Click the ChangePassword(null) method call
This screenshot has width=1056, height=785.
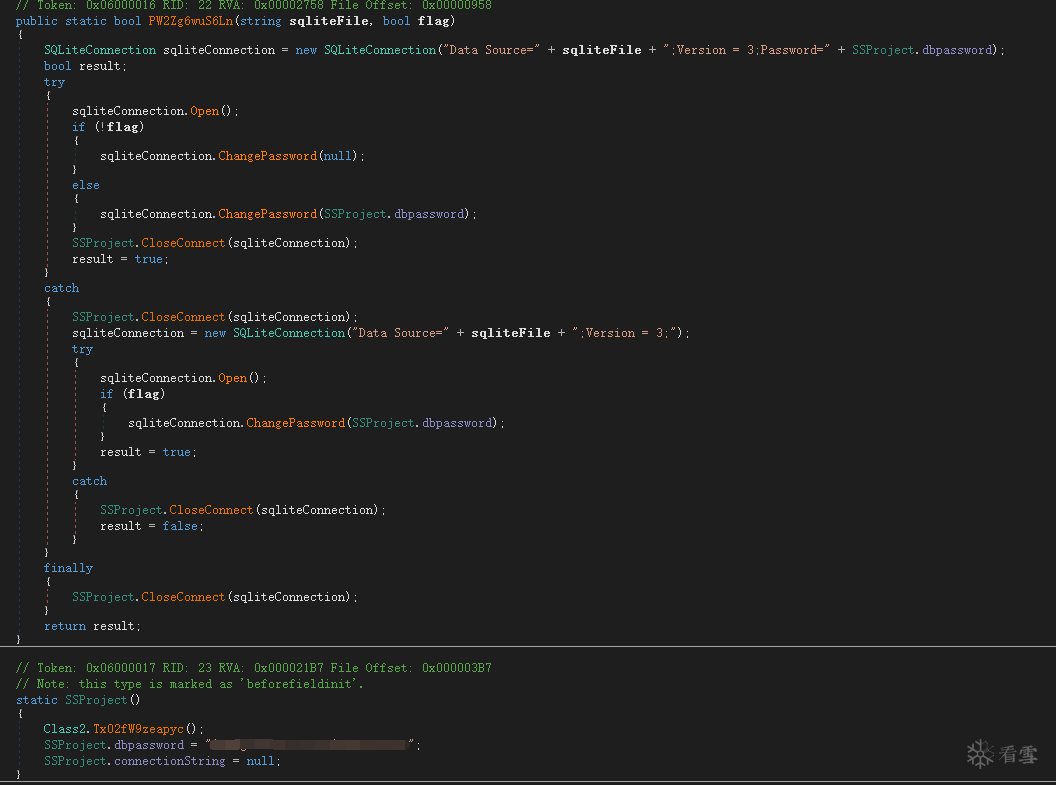point(267,156)
